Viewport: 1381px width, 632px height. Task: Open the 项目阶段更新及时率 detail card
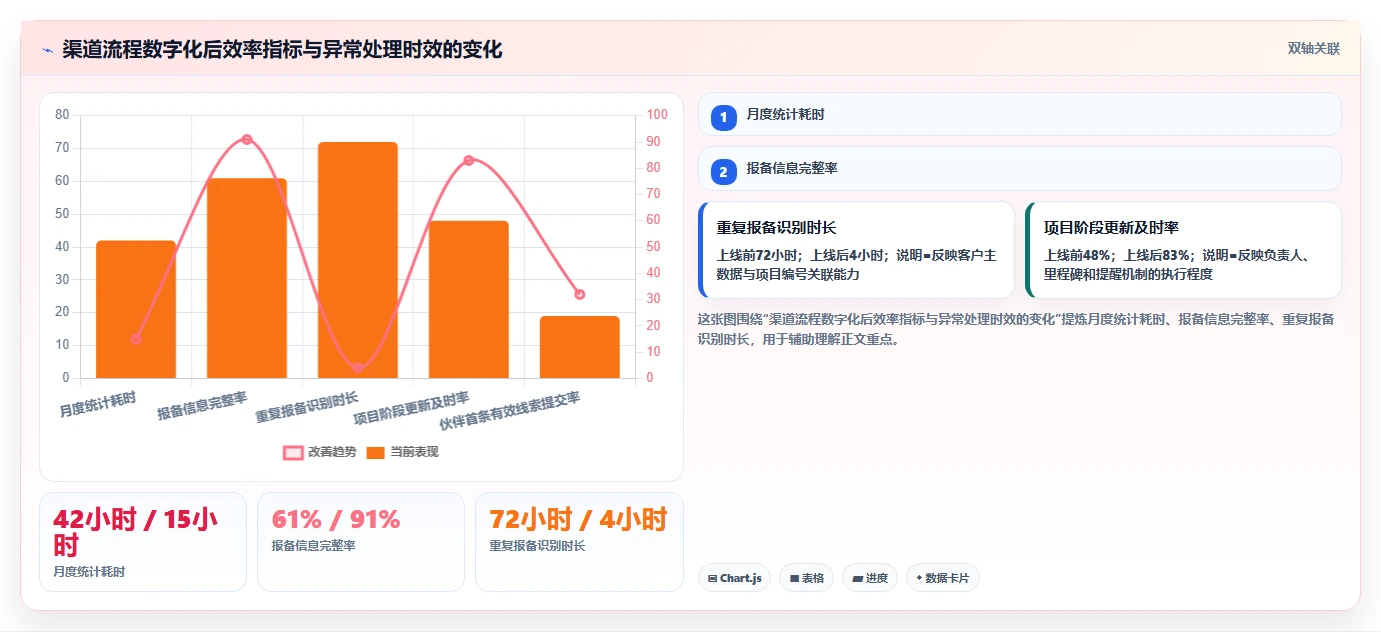coord(1183,250)
